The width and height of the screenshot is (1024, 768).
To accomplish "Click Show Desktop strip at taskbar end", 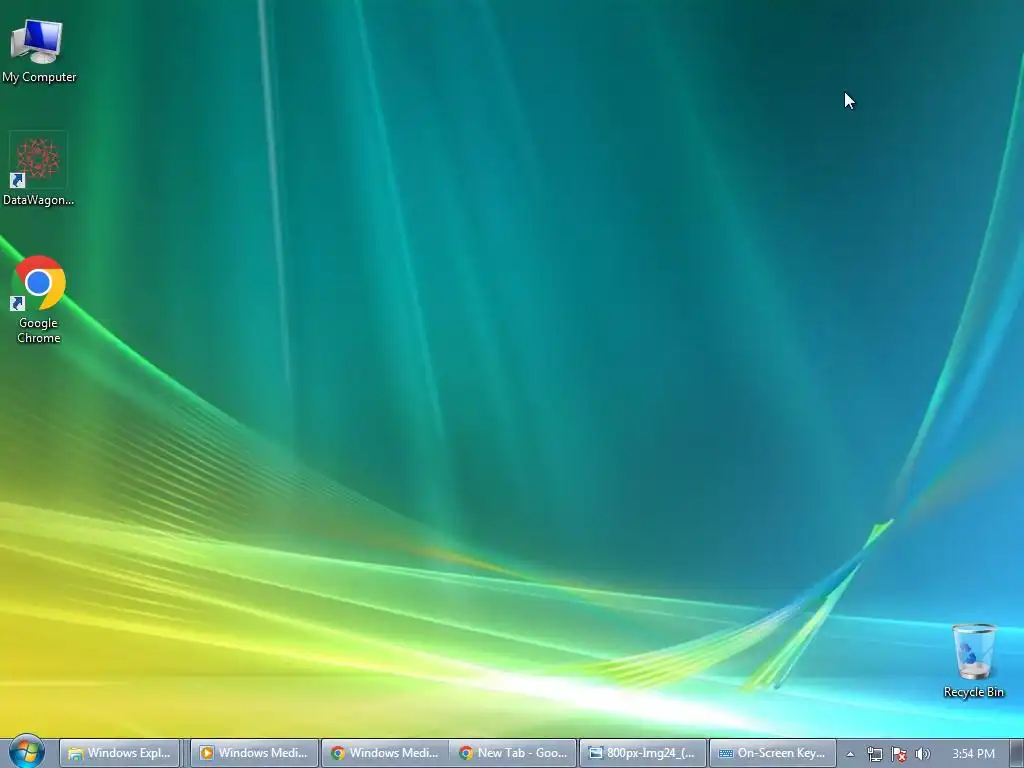I will click(1017, 753).
